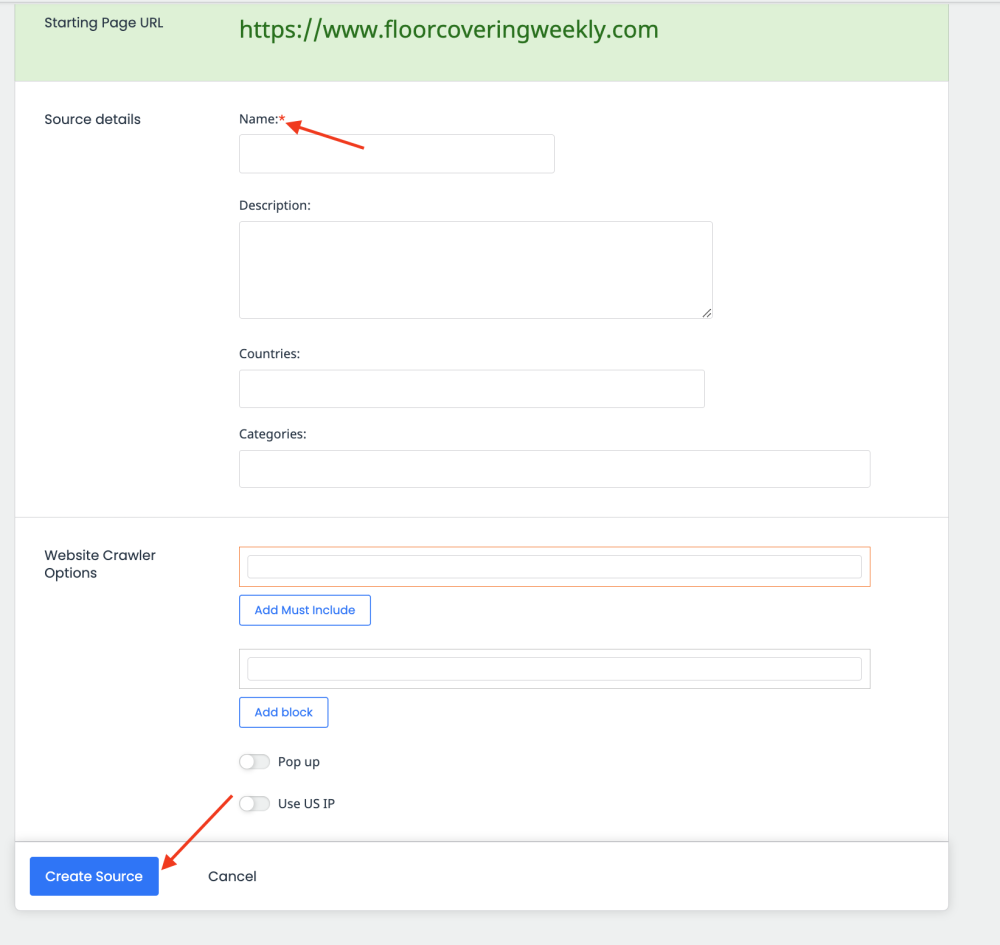Select the Countries input field

tap(471, 388)
